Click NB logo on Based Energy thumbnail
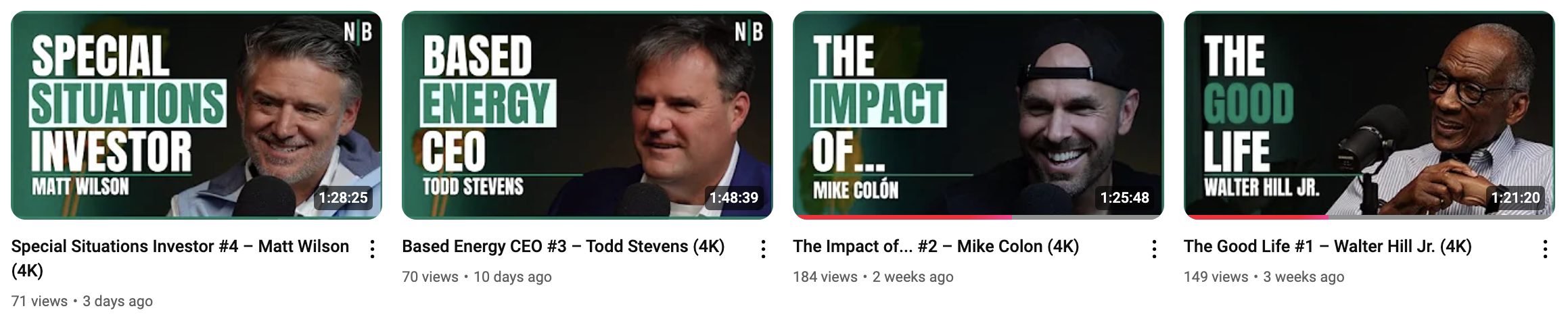 coord(749,31)
